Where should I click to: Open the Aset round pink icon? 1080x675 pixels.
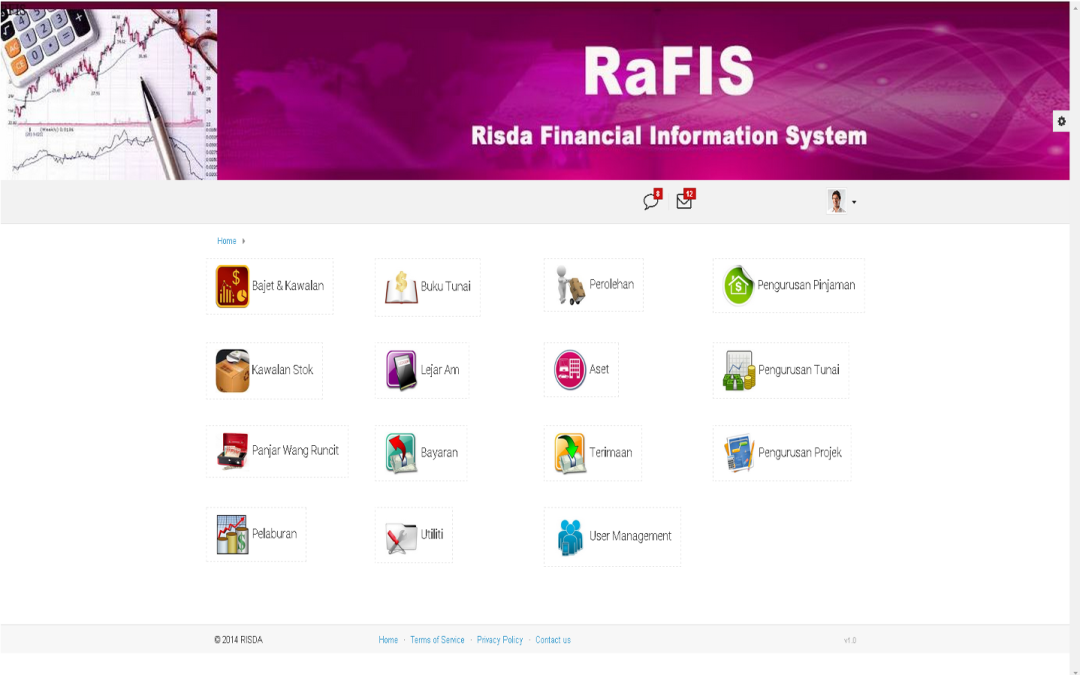(570, 370)
